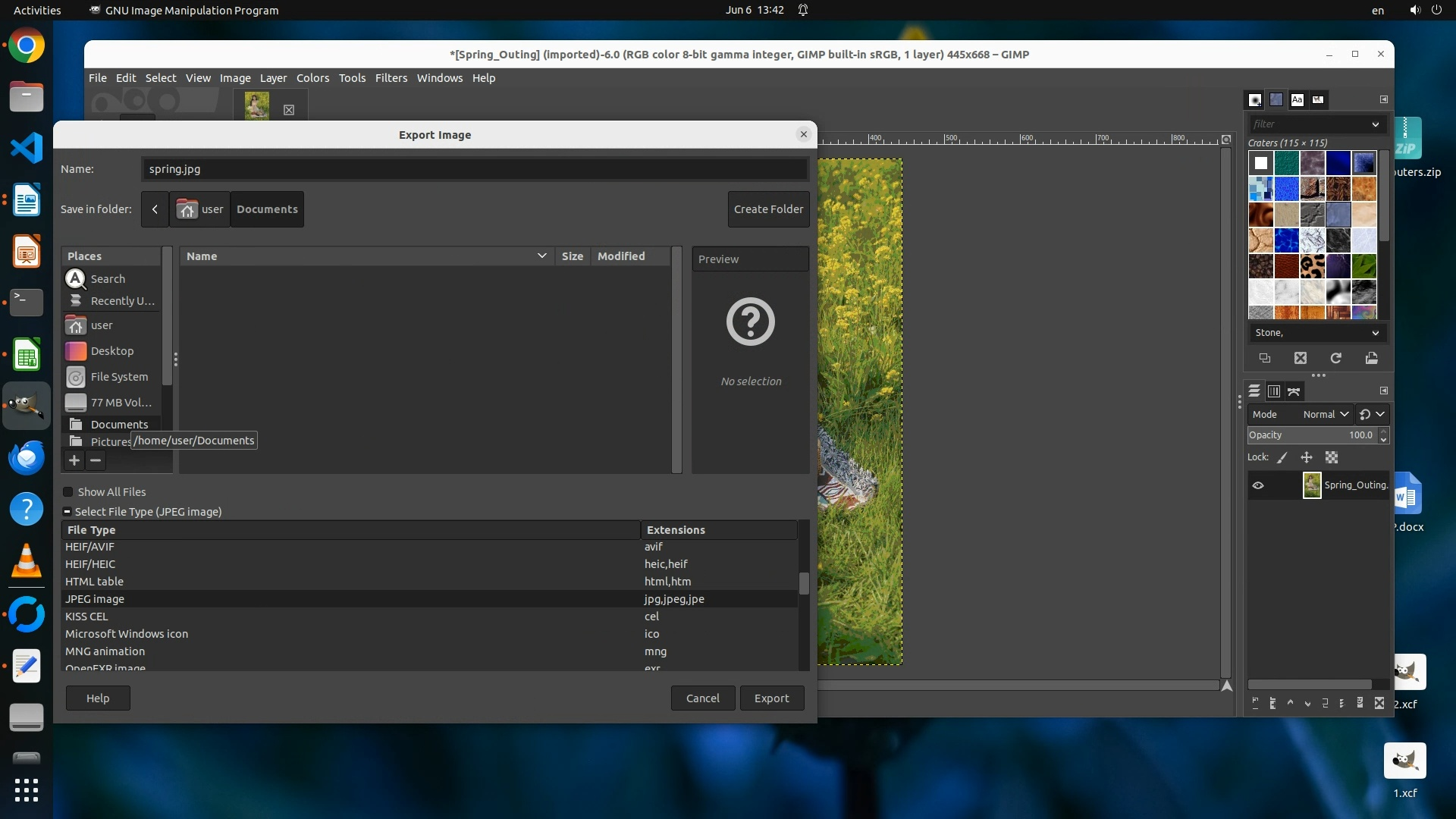Toggle the Show All Files checkbox
The image size is (1456, 819).
pos(68,492)
